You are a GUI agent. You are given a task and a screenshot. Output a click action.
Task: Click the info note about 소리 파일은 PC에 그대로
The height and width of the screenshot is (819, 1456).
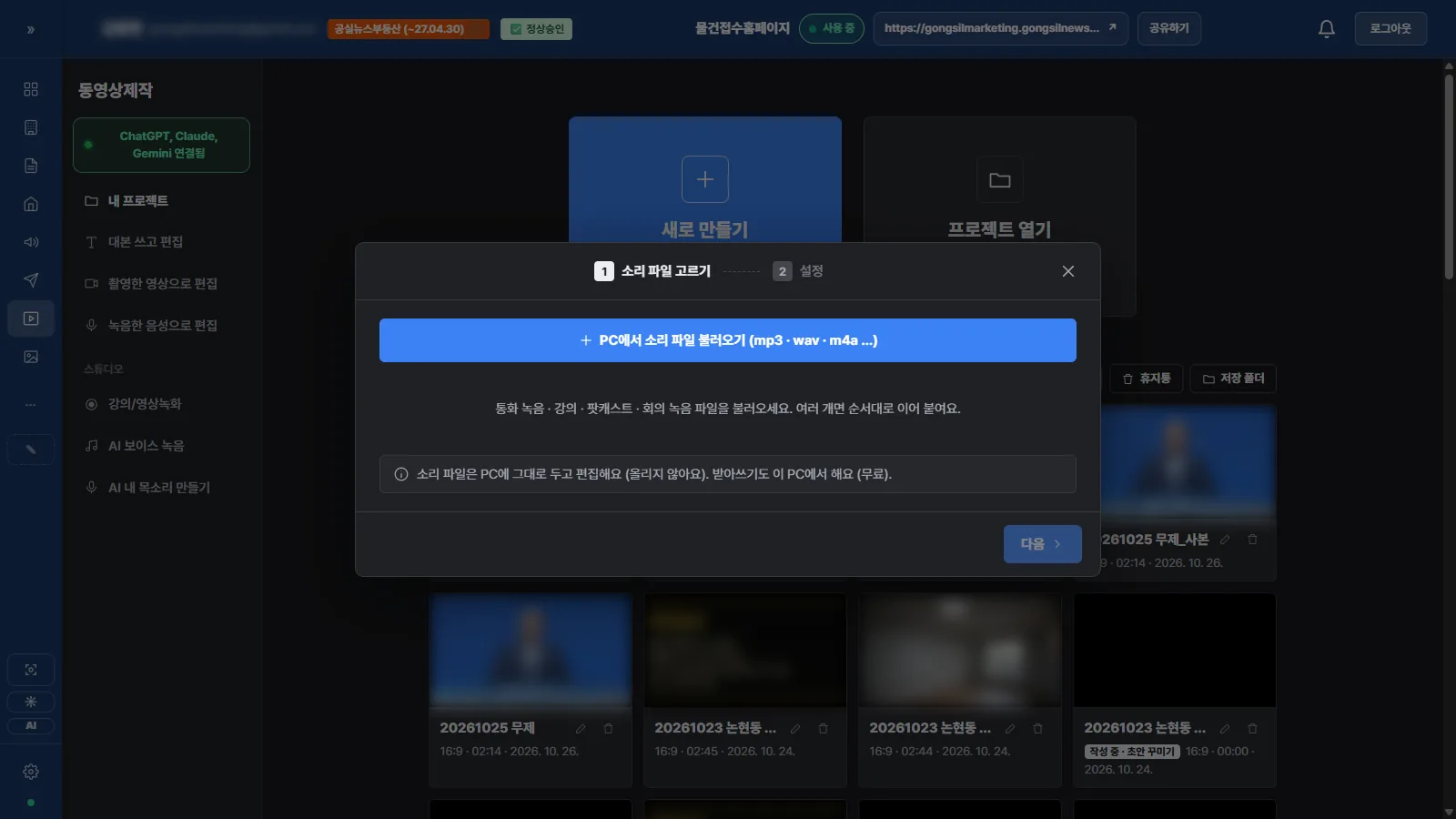(x=728, y=474)
